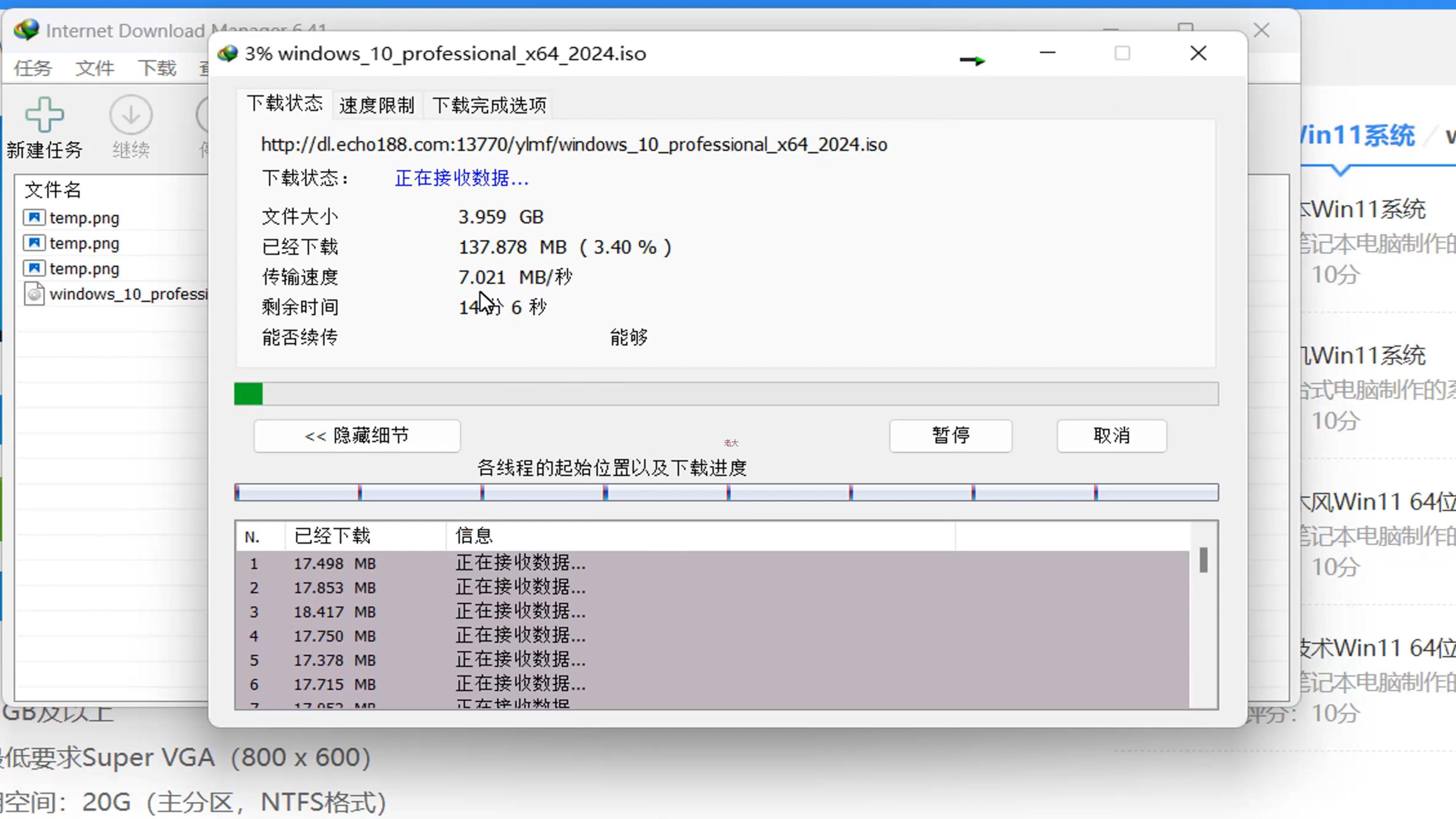This screenshot has width=1456, height=819.
Task: Close the Internet Download Manager main window
Action: [1261, 30]
